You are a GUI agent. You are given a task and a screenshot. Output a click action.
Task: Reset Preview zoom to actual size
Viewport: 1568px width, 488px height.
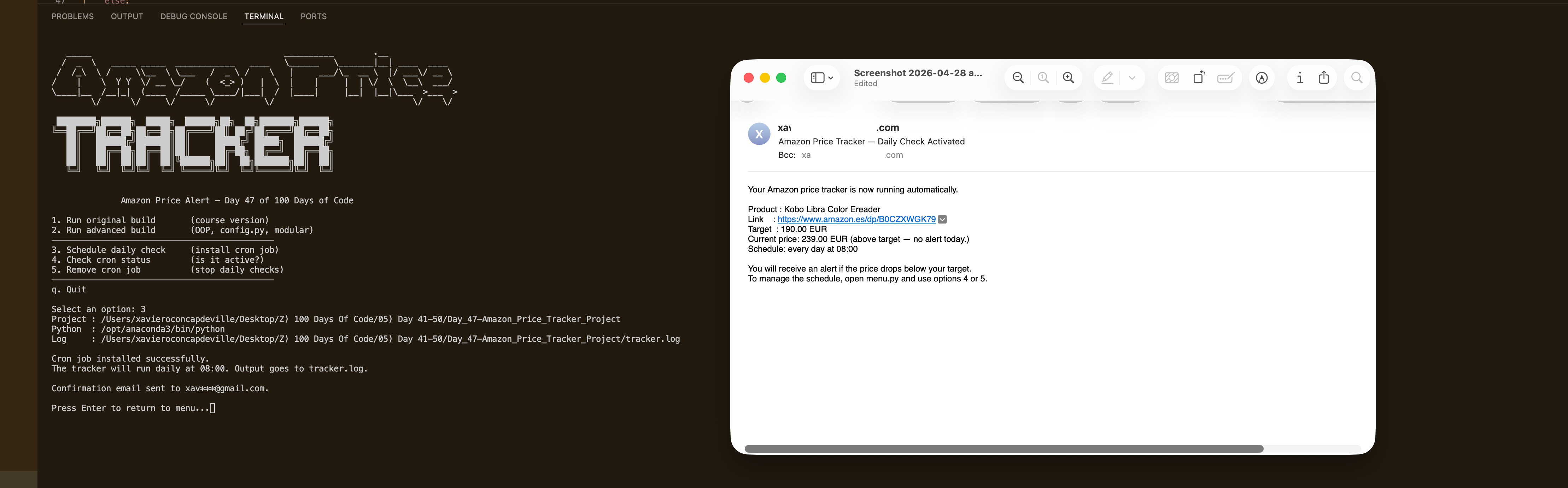coord(1043,78)
